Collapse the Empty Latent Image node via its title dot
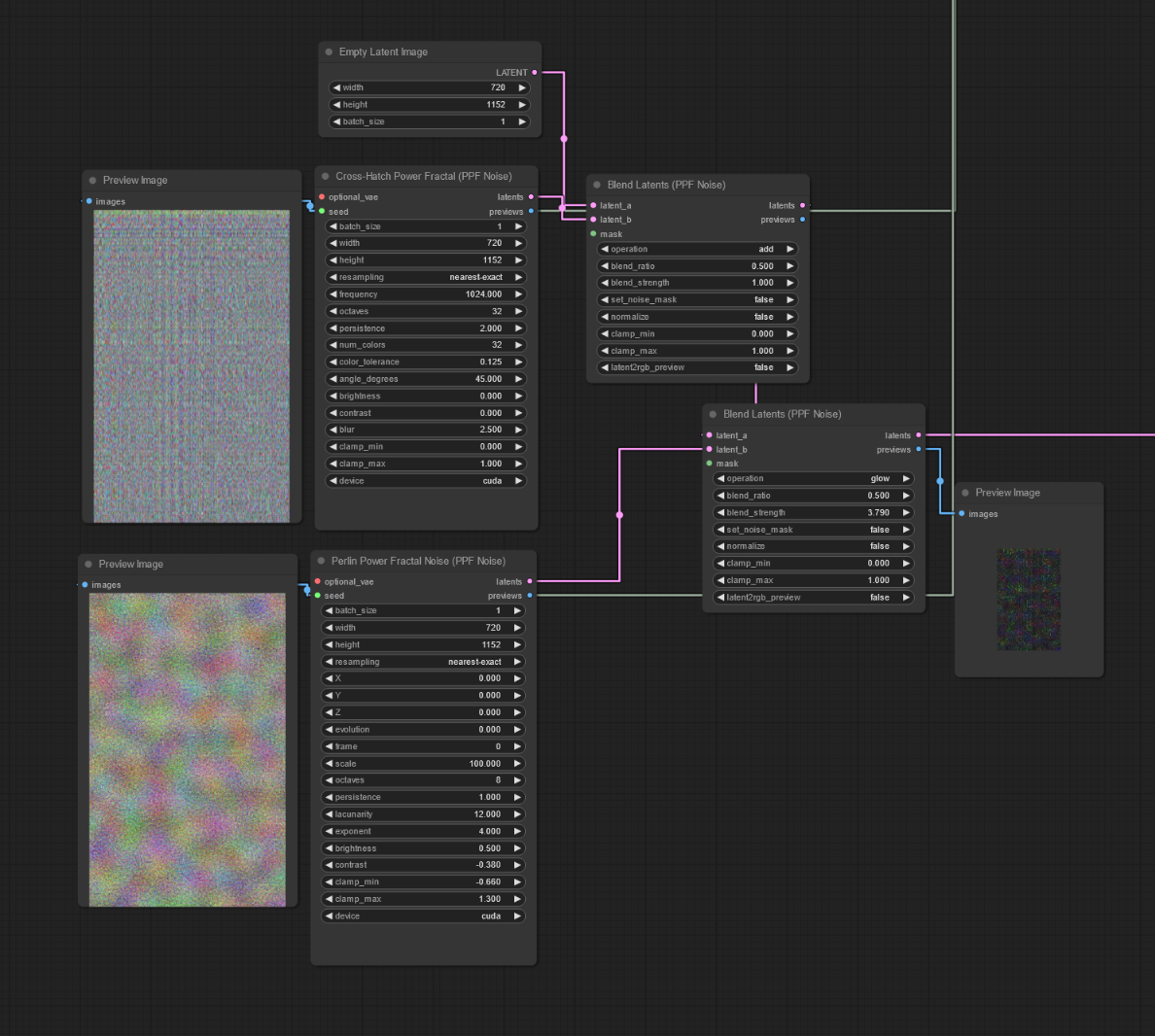 [x=329, y=52]
